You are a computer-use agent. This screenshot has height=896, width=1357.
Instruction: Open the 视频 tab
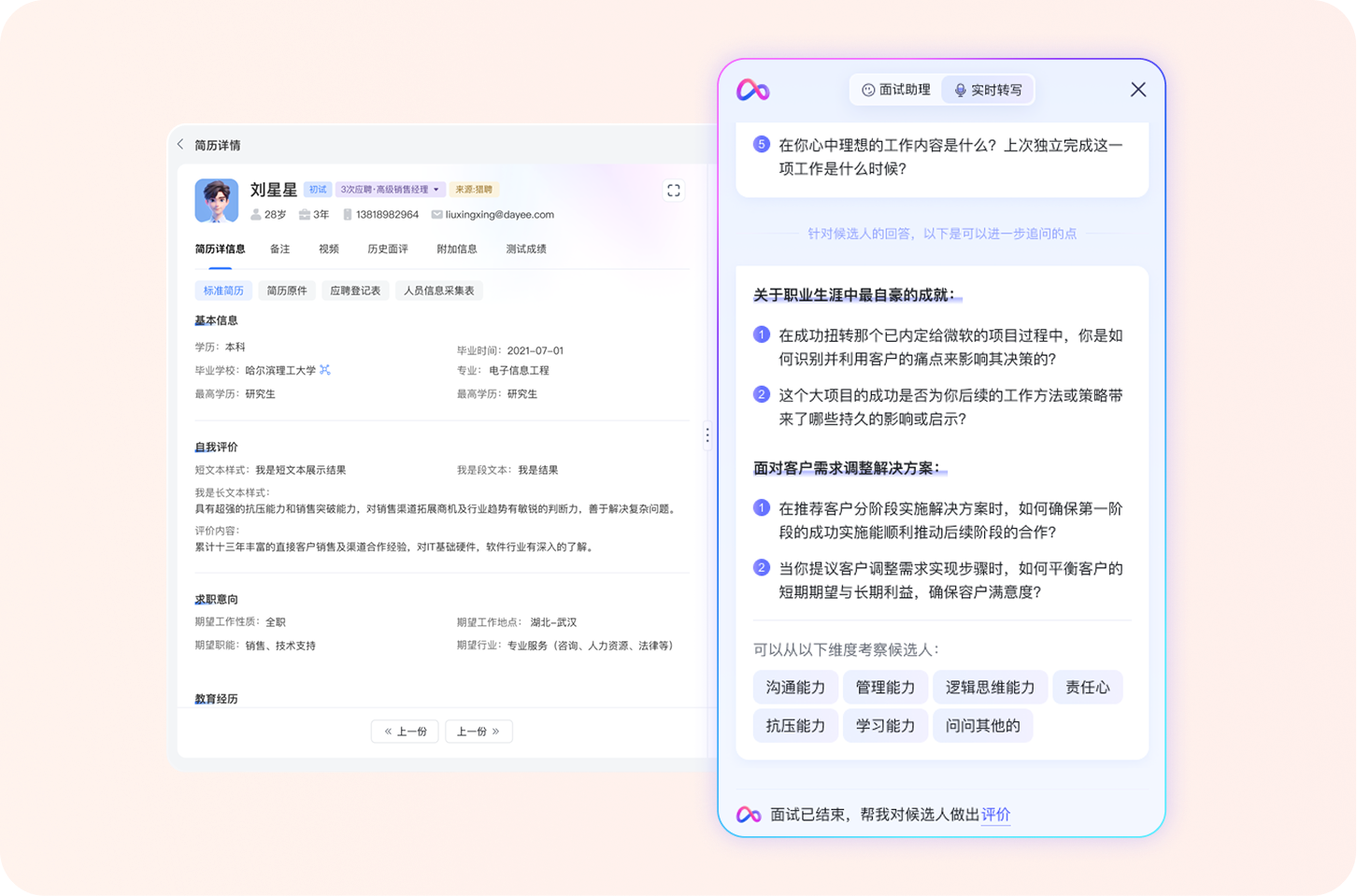(x=329, y=249)
